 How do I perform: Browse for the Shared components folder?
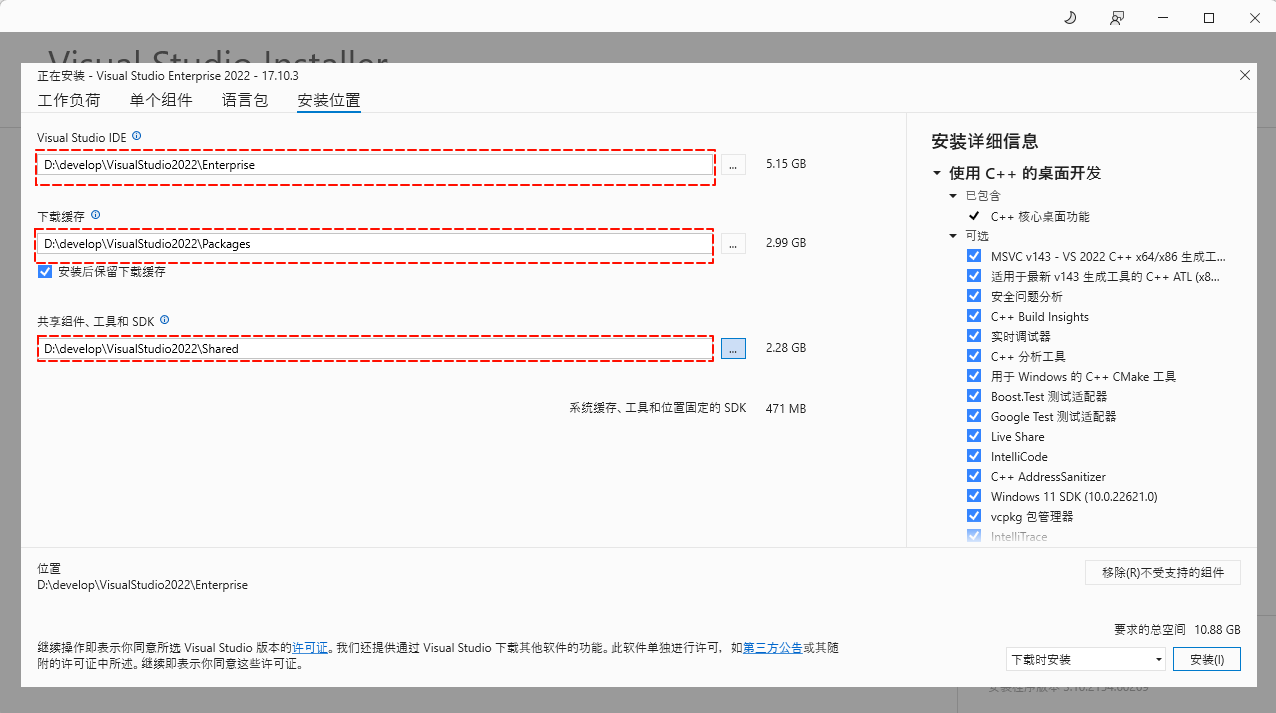(x=733, y=349)
